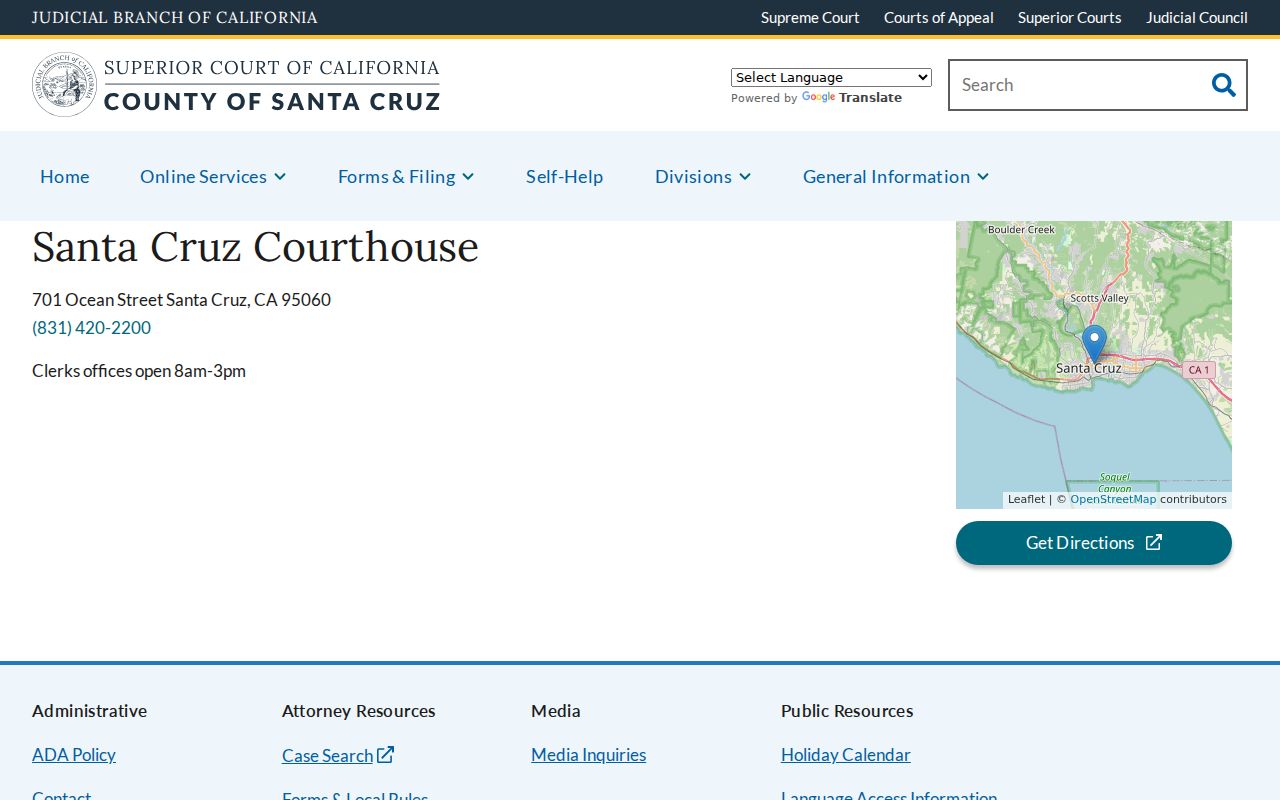
Task: Click the Public Resources footer heading
Action: 847,711
